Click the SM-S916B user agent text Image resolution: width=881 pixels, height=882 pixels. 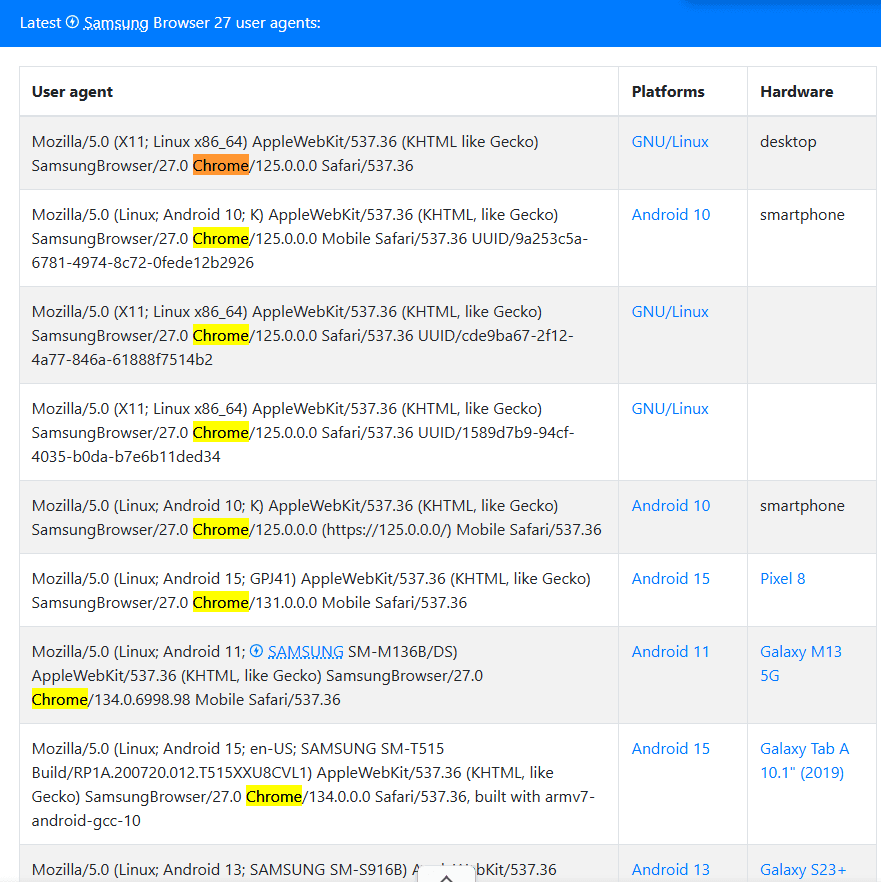(294, 870)
